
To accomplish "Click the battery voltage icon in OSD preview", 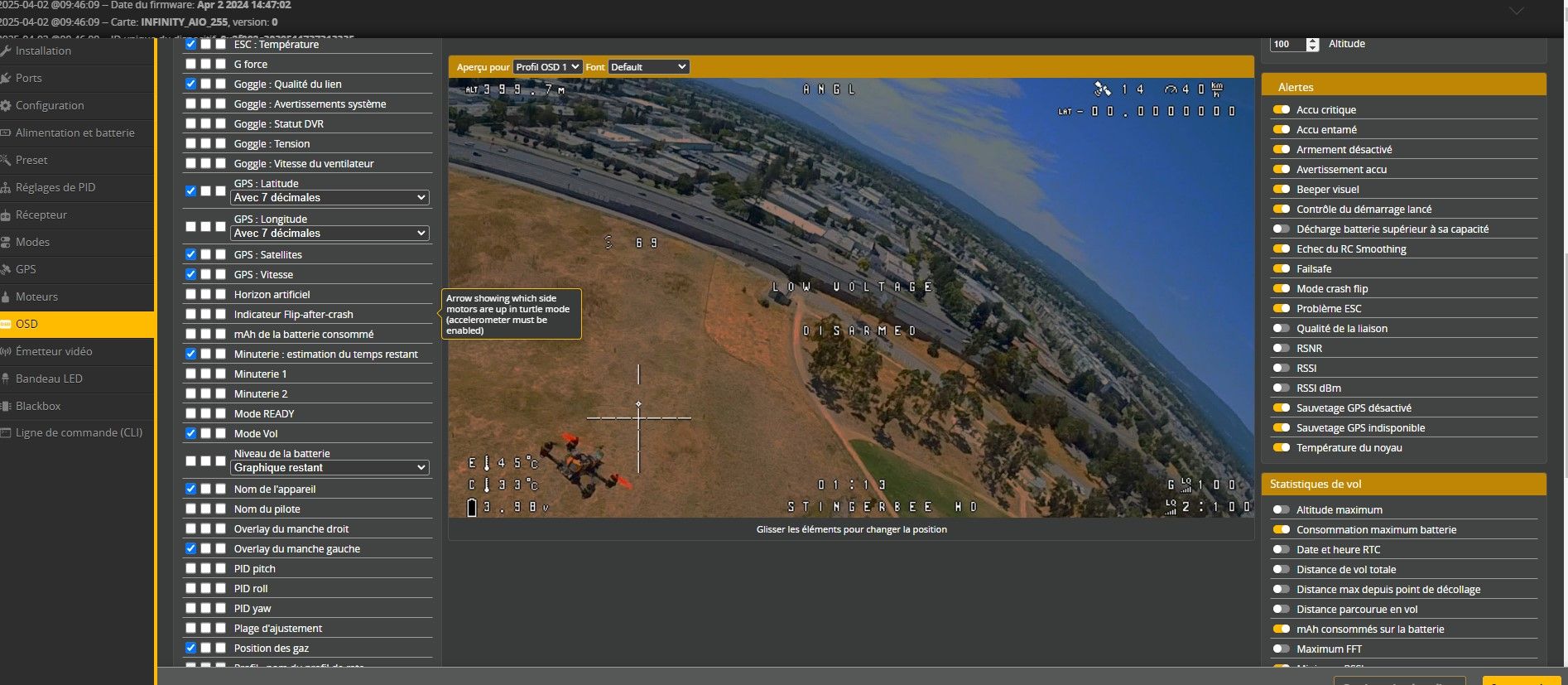I will pos(472,507).
